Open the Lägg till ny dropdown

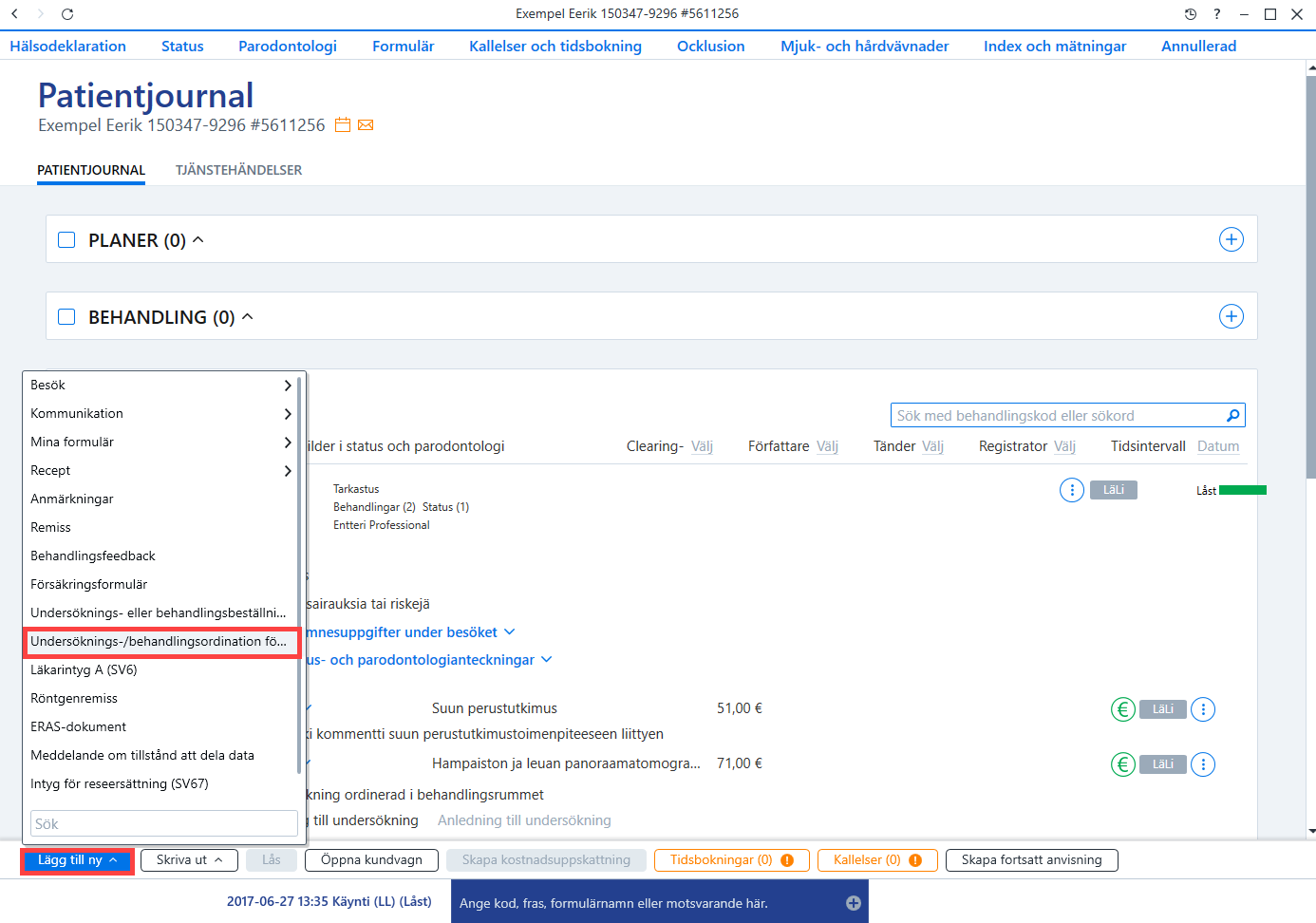click(x=77, y=860)
